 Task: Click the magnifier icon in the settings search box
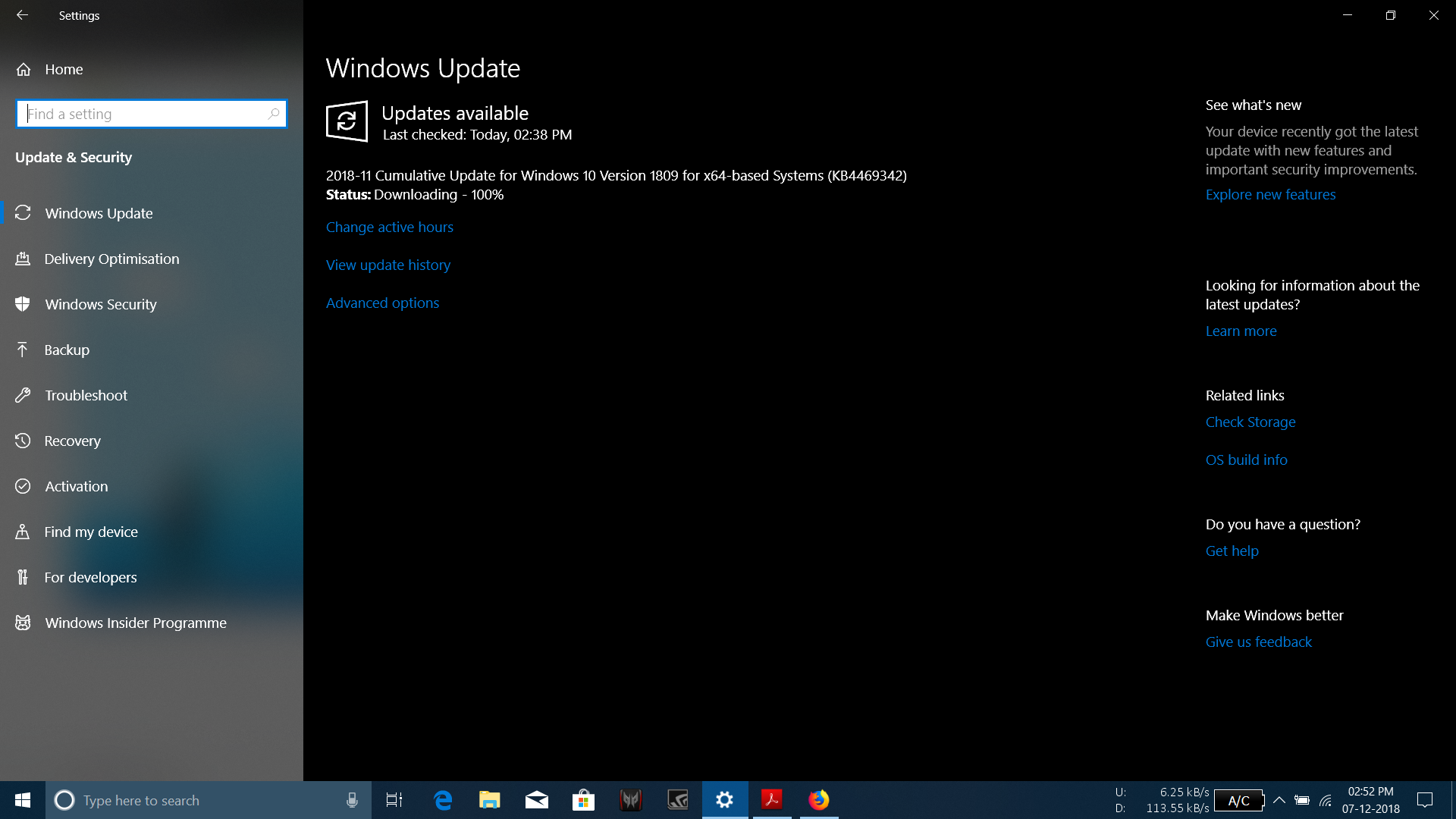(274, 114)
